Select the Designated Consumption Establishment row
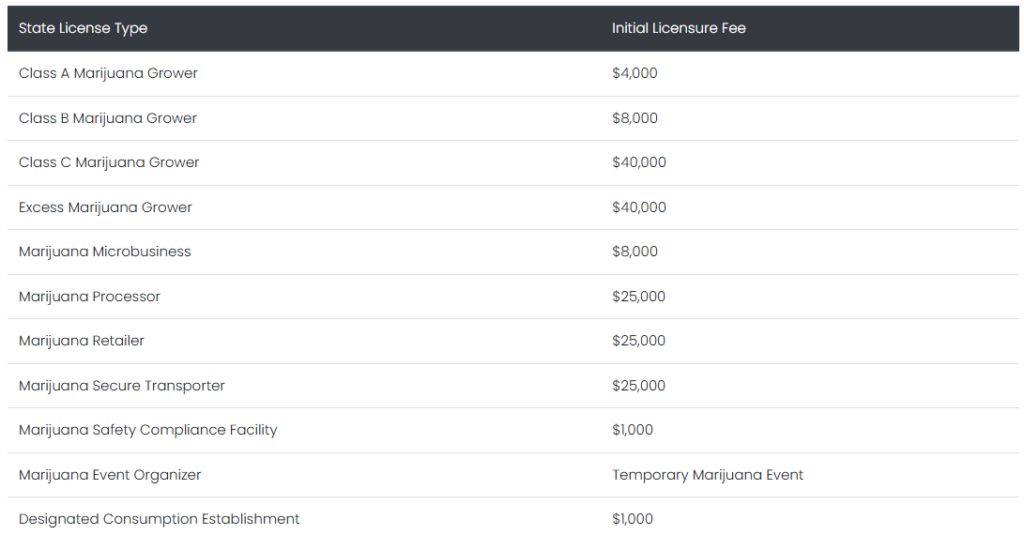The width and height of the screenshot is (1024, 535). click(159, 519)
